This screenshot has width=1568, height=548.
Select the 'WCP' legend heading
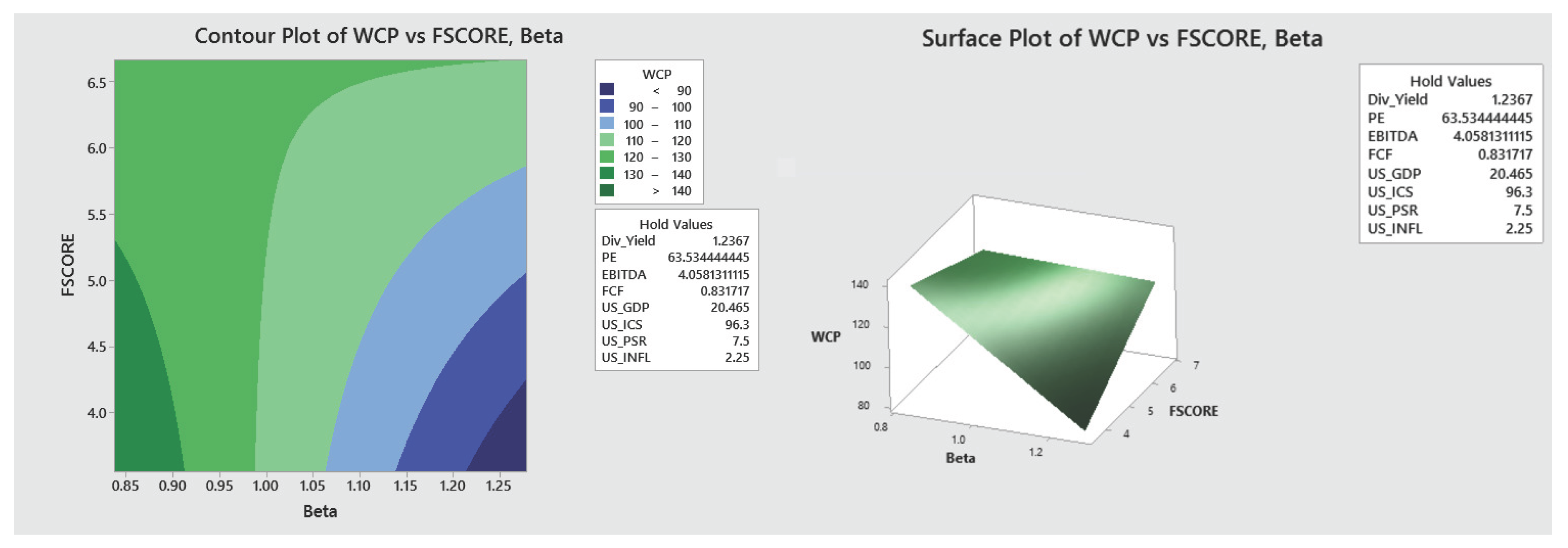(656, 74)
